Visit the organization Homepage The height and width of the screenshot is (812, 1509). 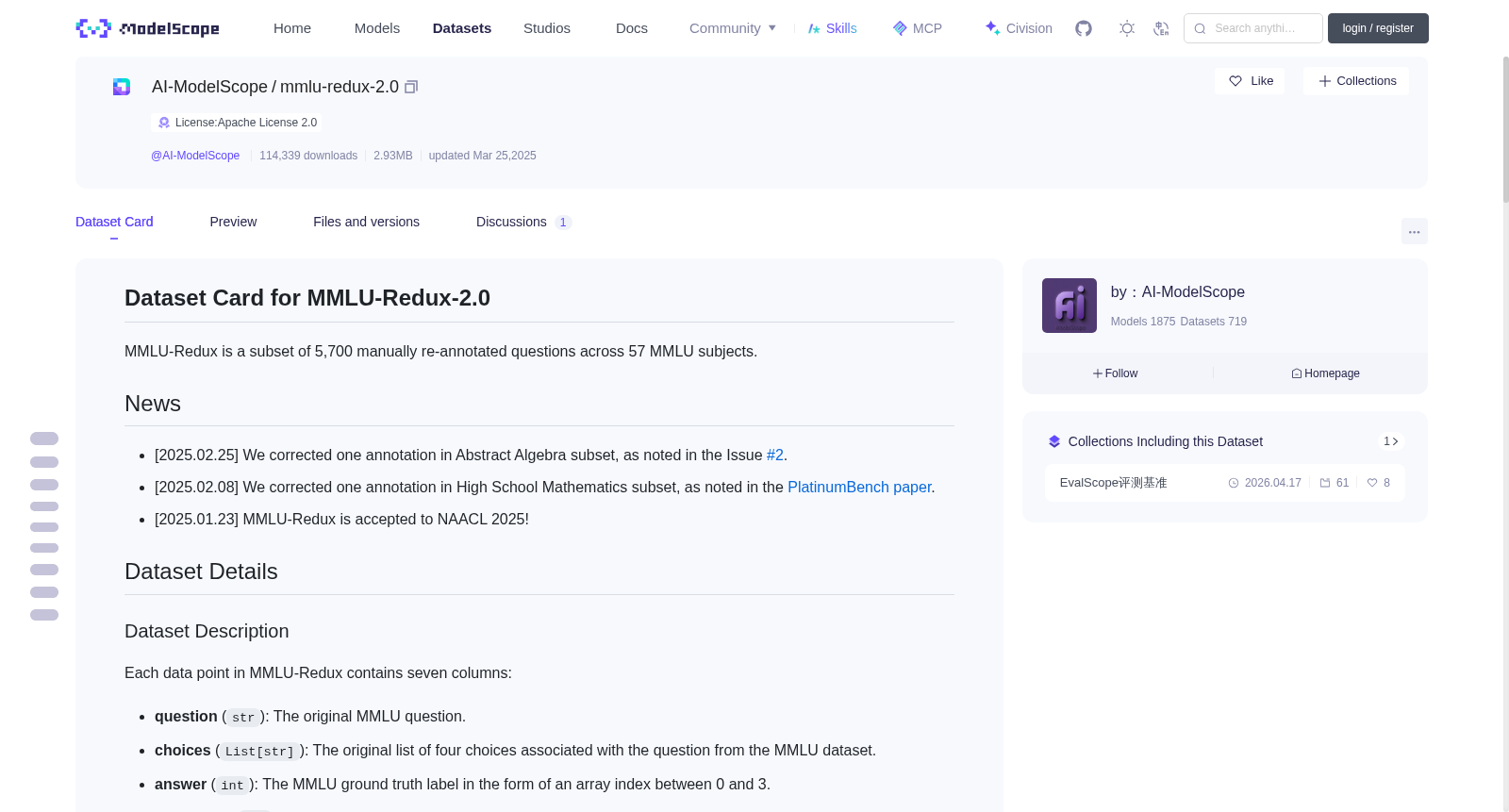tap(1326, 373)
